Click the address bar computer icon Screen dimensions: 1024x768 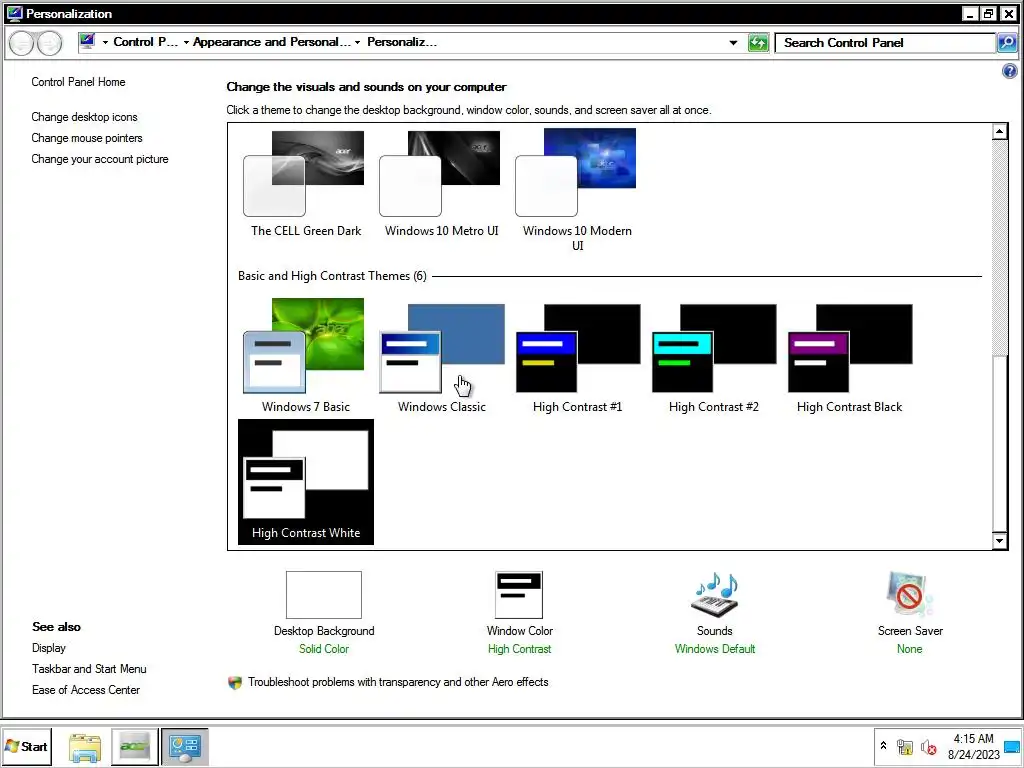87,42
